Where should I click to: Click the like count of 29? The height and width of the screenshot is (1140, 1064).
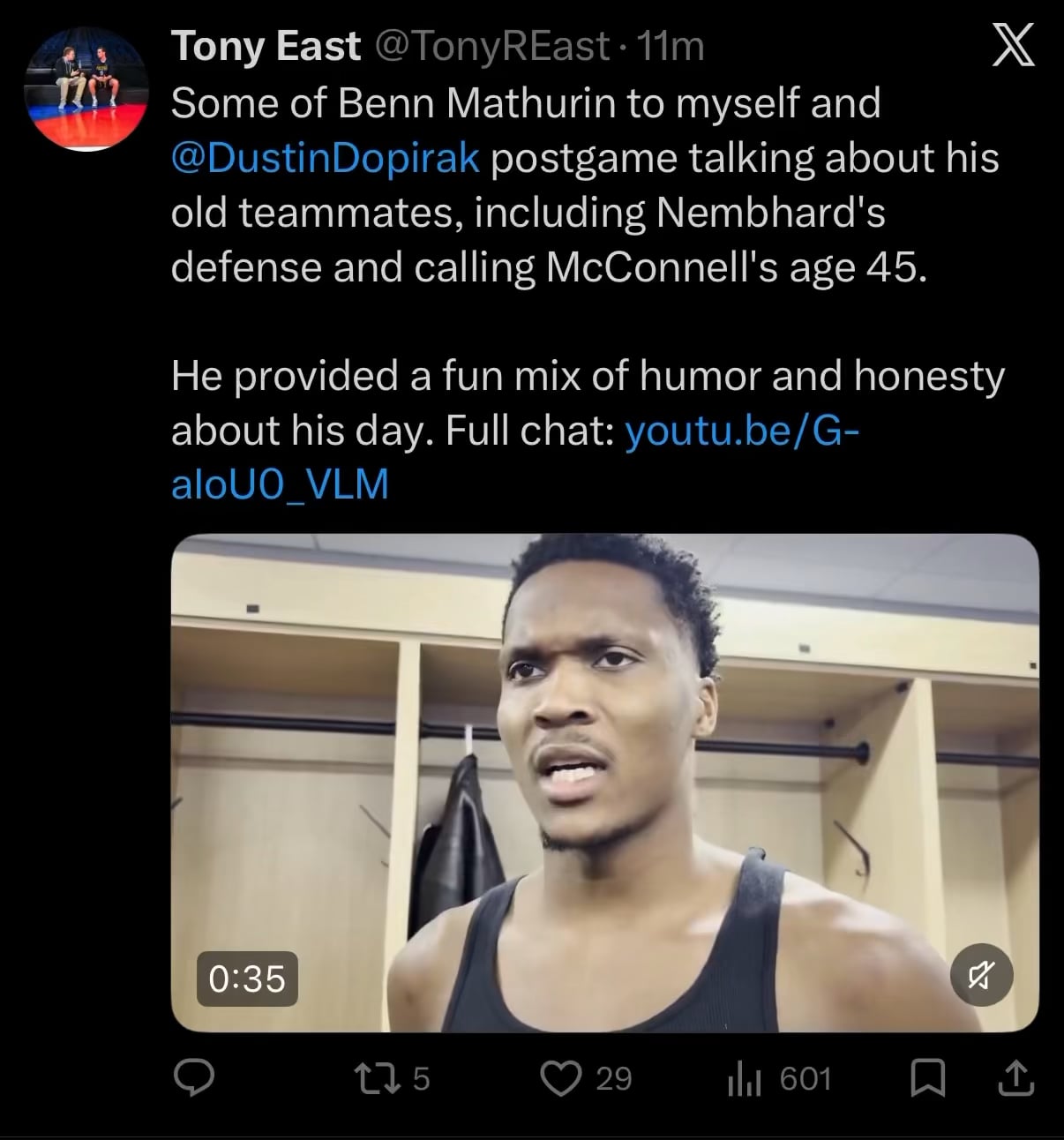click(x=613, y=1078)
